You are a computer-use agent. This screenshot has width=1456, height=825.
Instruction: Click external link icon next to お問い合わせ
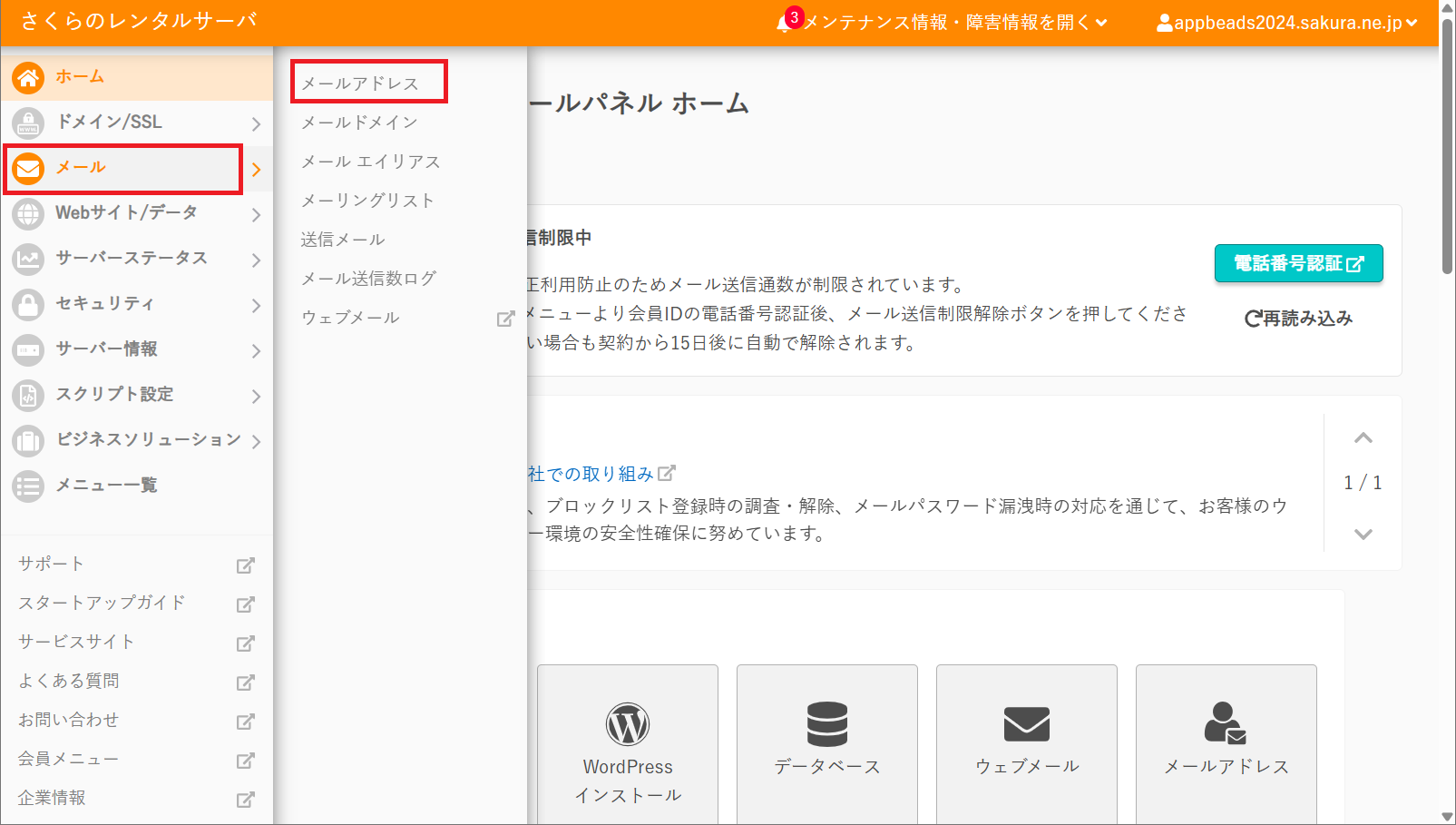[245, 722]
